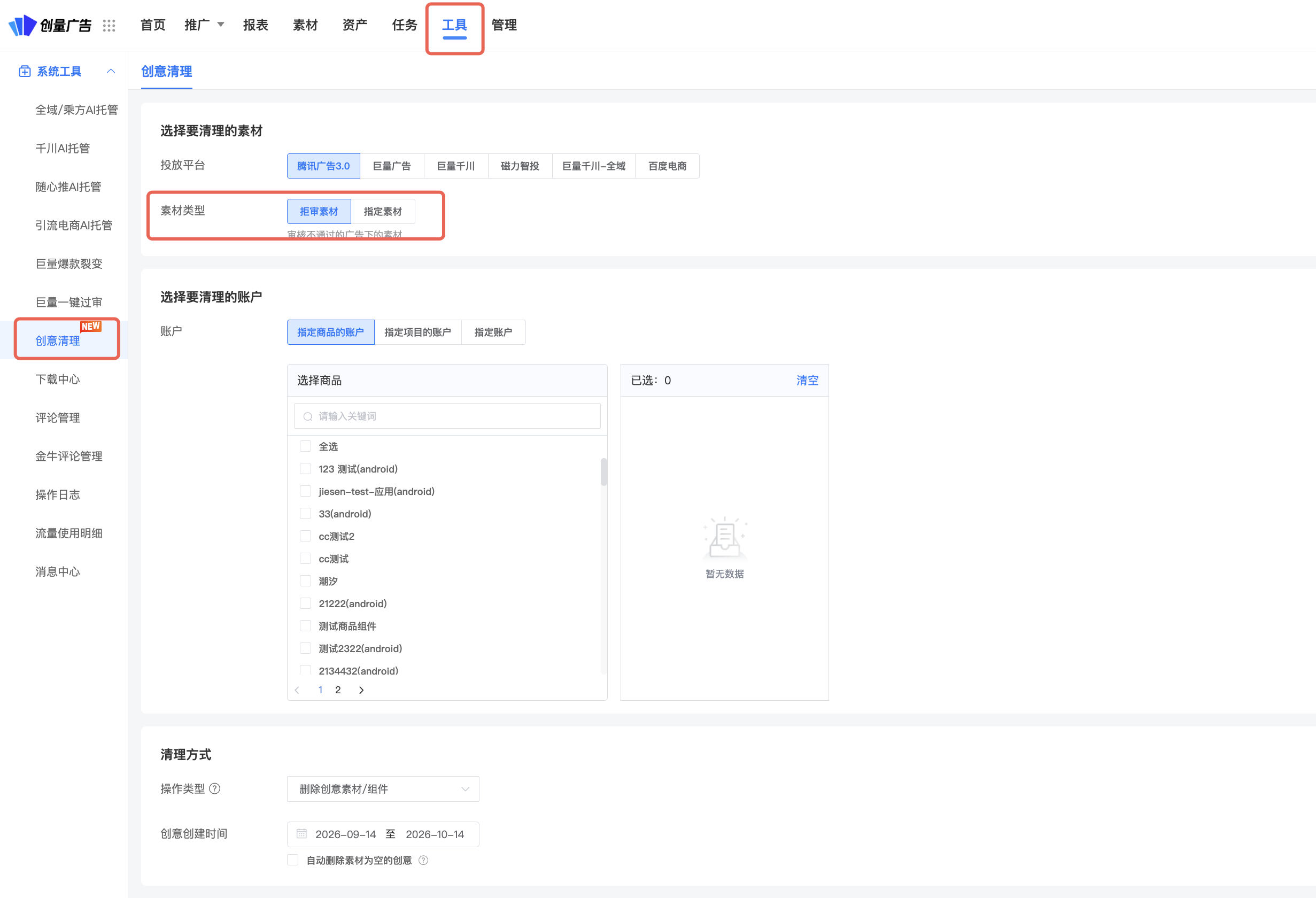Select the 创意清理 page tab
1316x898 pixels.
pyautogui.click(x=166, y=71)
